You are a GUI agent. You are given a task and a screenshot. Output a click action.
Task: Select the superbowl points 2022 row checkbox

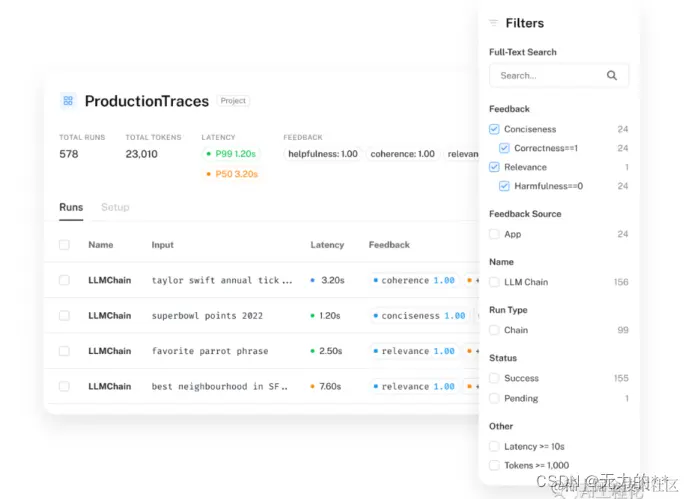pos(64,316)
